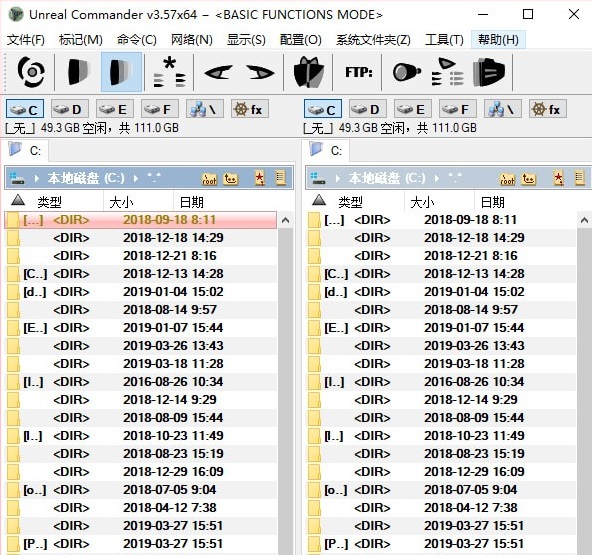
Task: Open history list icon in left path bar
Action: [280, 178]
